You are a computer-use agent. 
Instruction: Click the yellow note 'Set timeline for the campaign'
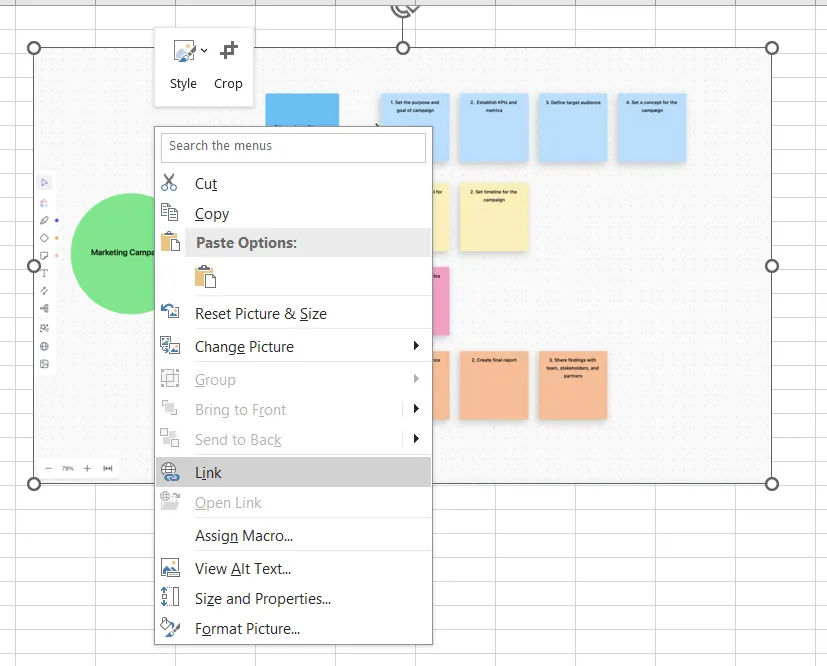[494, 217]
